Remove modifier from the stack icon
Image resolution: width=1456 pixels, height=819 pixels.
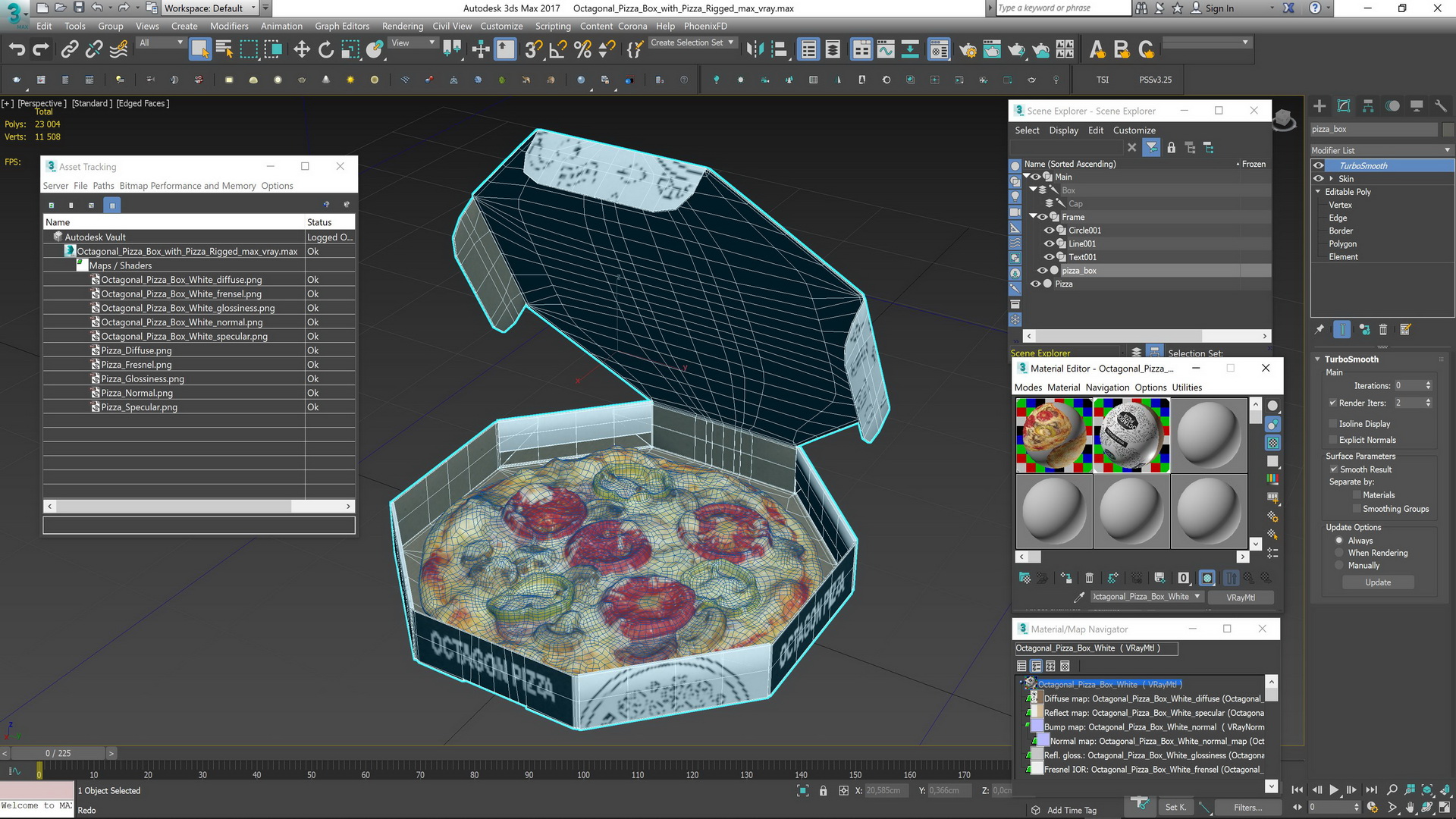tap(1383, 329)
